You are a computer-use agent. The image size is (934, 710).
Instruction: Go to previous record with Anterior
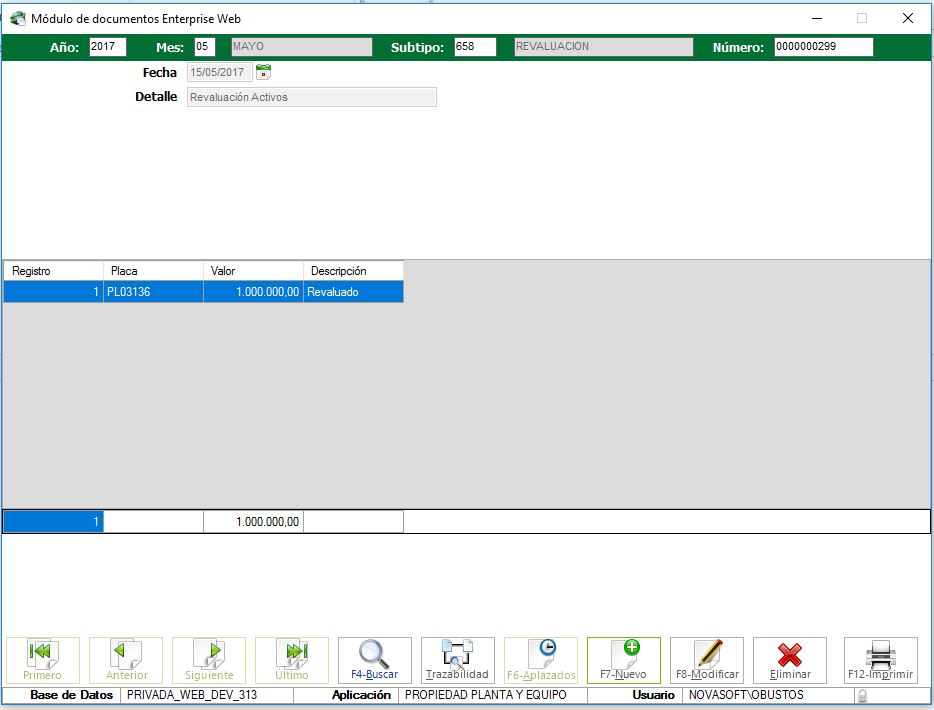(126, 660)
